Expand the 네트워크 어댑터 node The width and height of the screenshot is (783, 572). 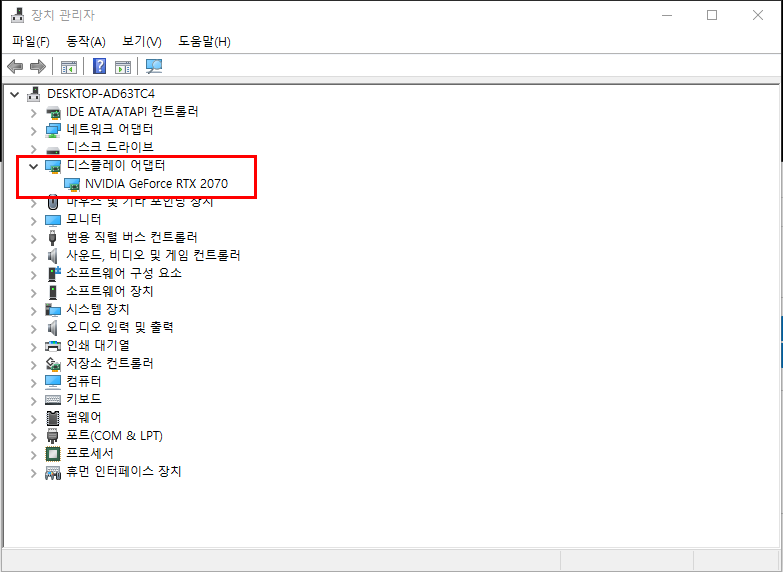pos(33,131)
